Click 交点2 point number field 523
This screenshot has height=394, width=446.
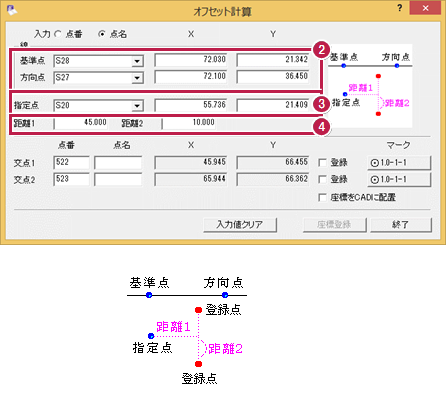71,179
